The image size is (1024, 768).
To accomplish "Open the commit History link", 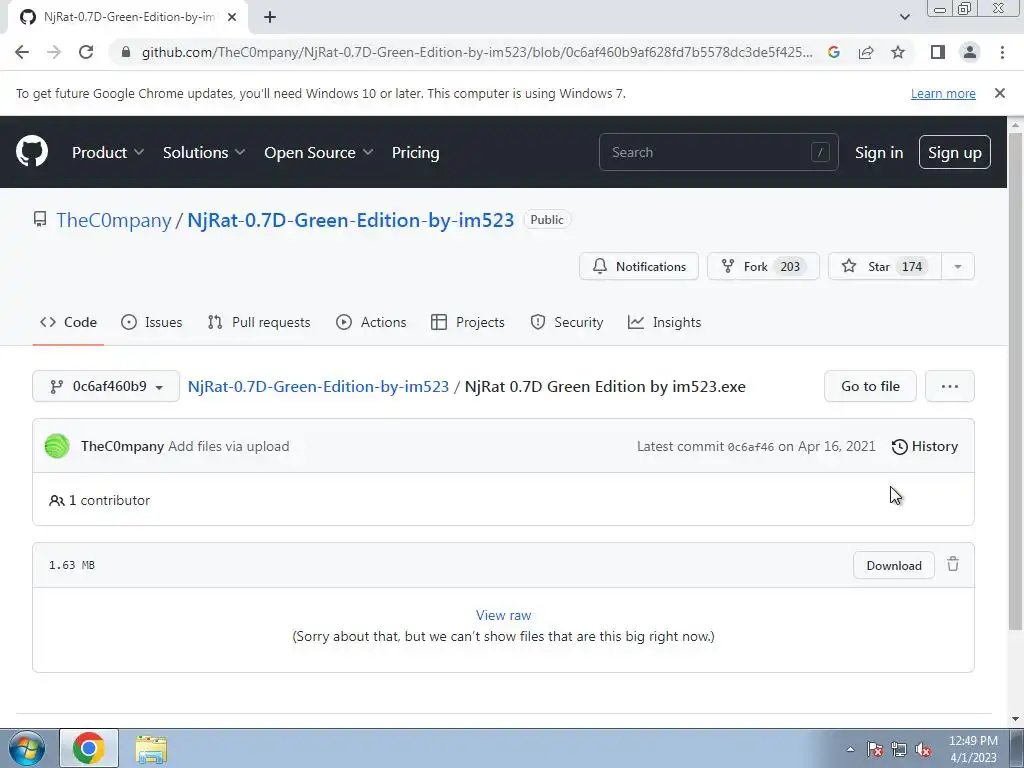I will 925,446.
